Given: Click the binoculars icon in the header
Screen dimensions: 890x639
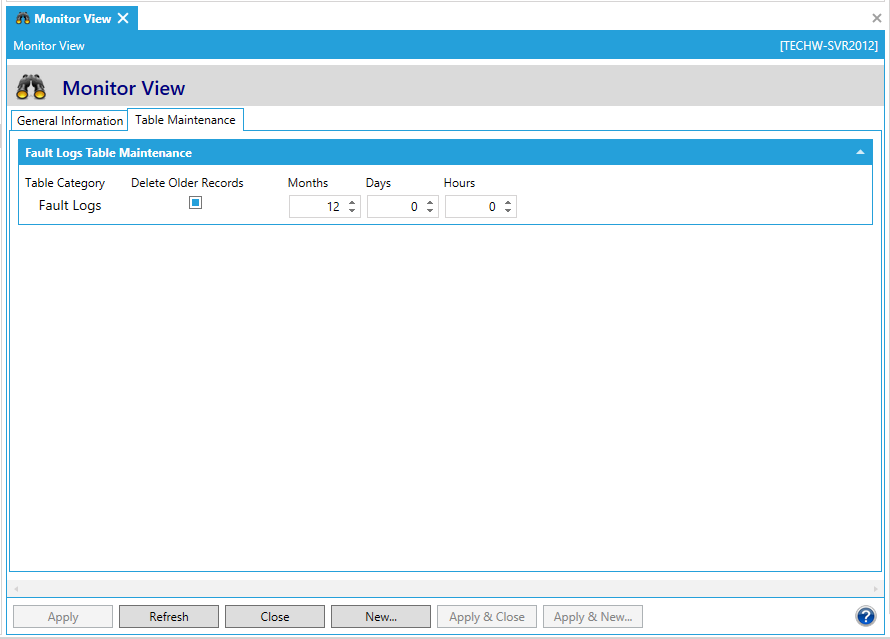Looking at the screenshot, I should [31, 88].
